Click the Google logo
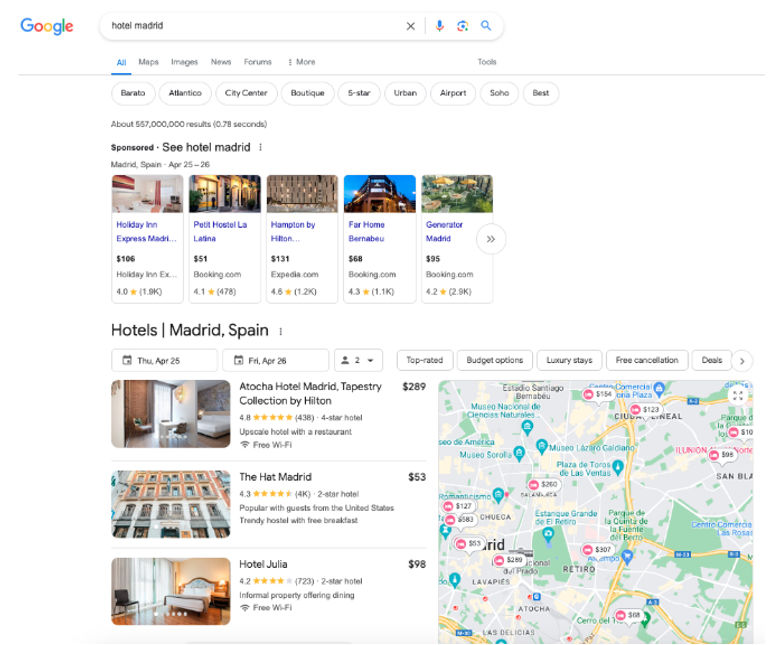The height and width of the screenshot is (645, 780). (47, 26)
